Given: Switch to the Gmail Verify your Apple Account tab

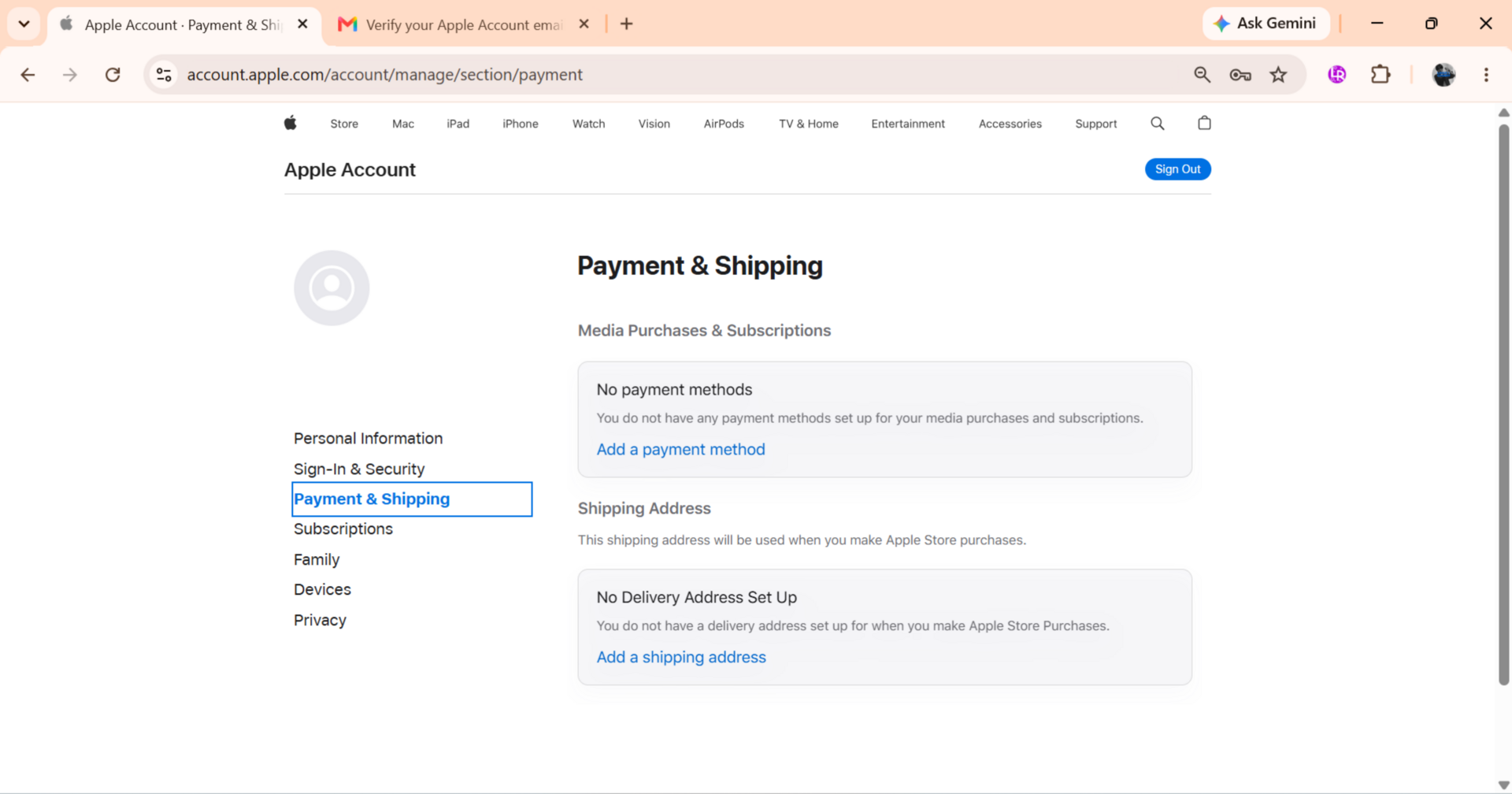Looking at the screenshot, I should [465, 24].
